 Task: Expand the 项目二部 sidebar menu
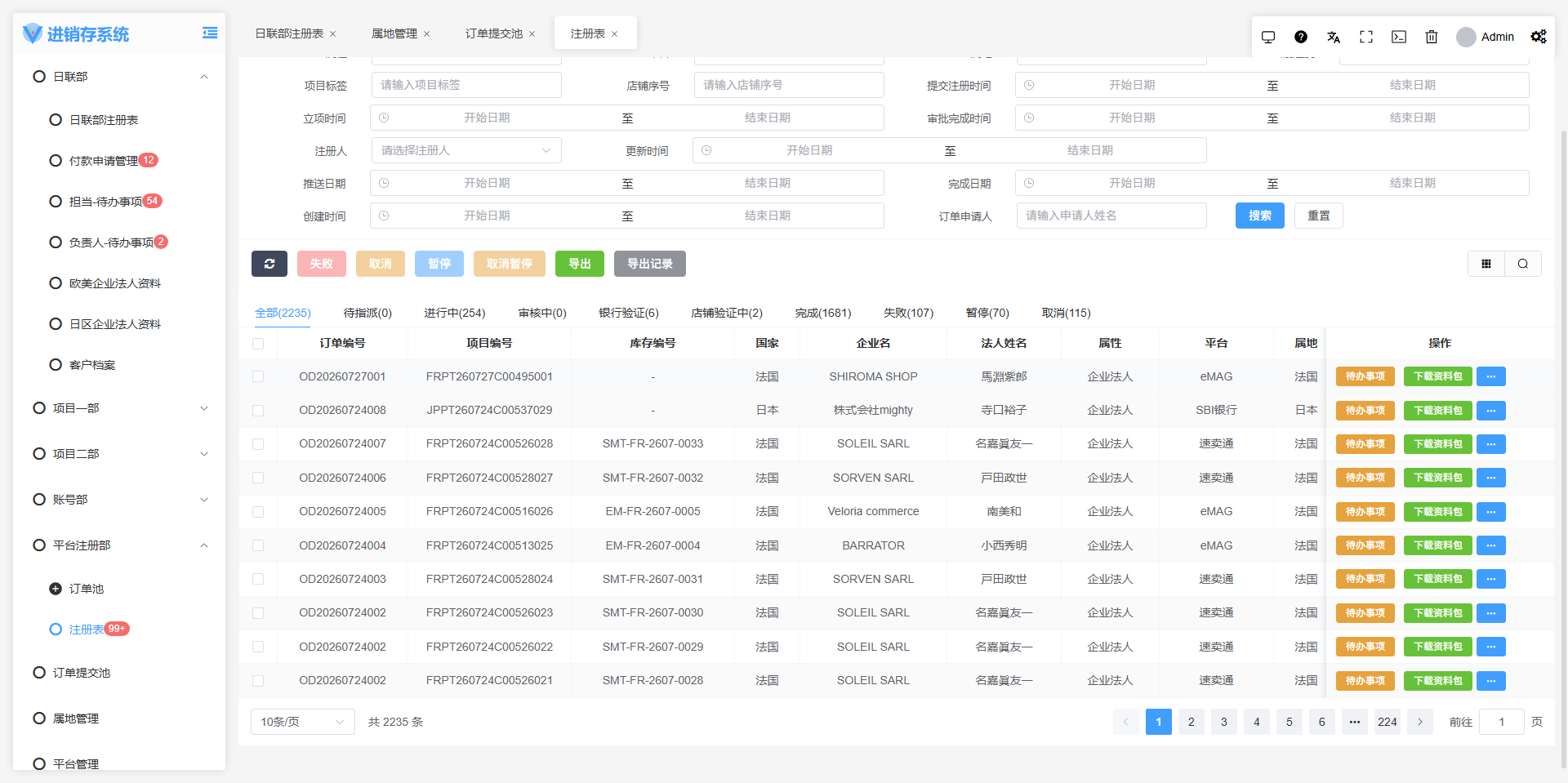click(119, 454)
